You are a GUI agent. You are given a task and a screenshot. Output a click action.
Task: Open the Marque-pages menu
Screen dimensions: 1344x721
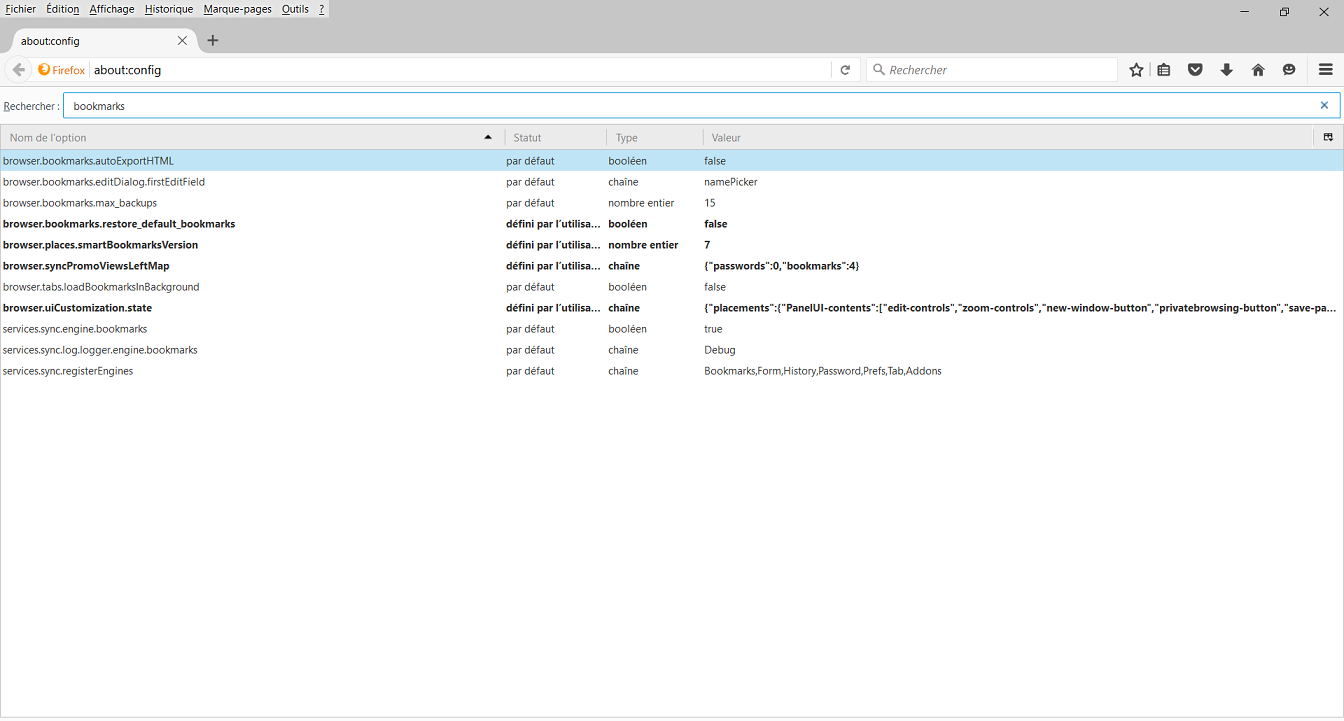point(237,9)
